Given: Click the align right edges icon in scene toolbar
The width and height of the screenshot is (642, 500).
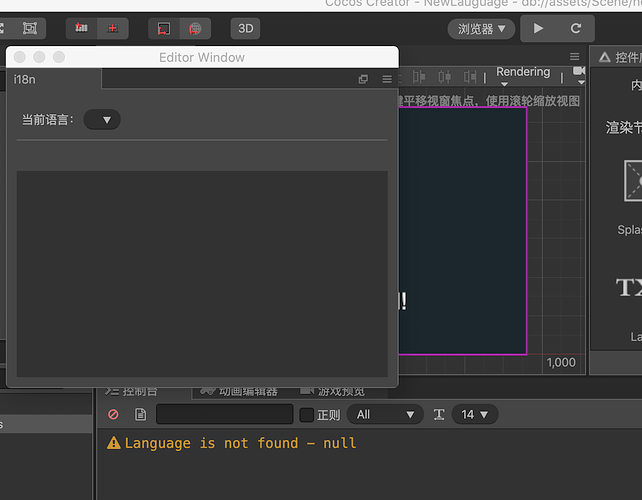Looking at the screenshot, I should [470, 77].
